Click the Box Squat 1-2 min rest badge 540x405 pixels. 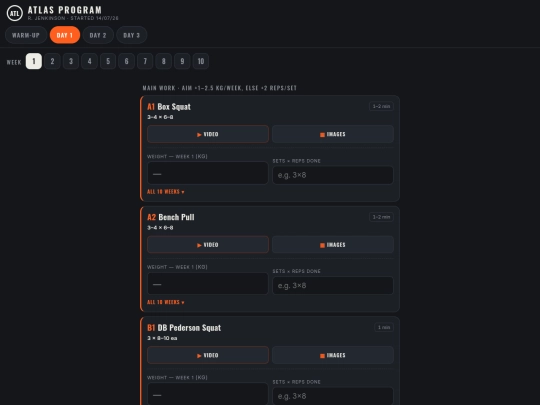point(381,106)
